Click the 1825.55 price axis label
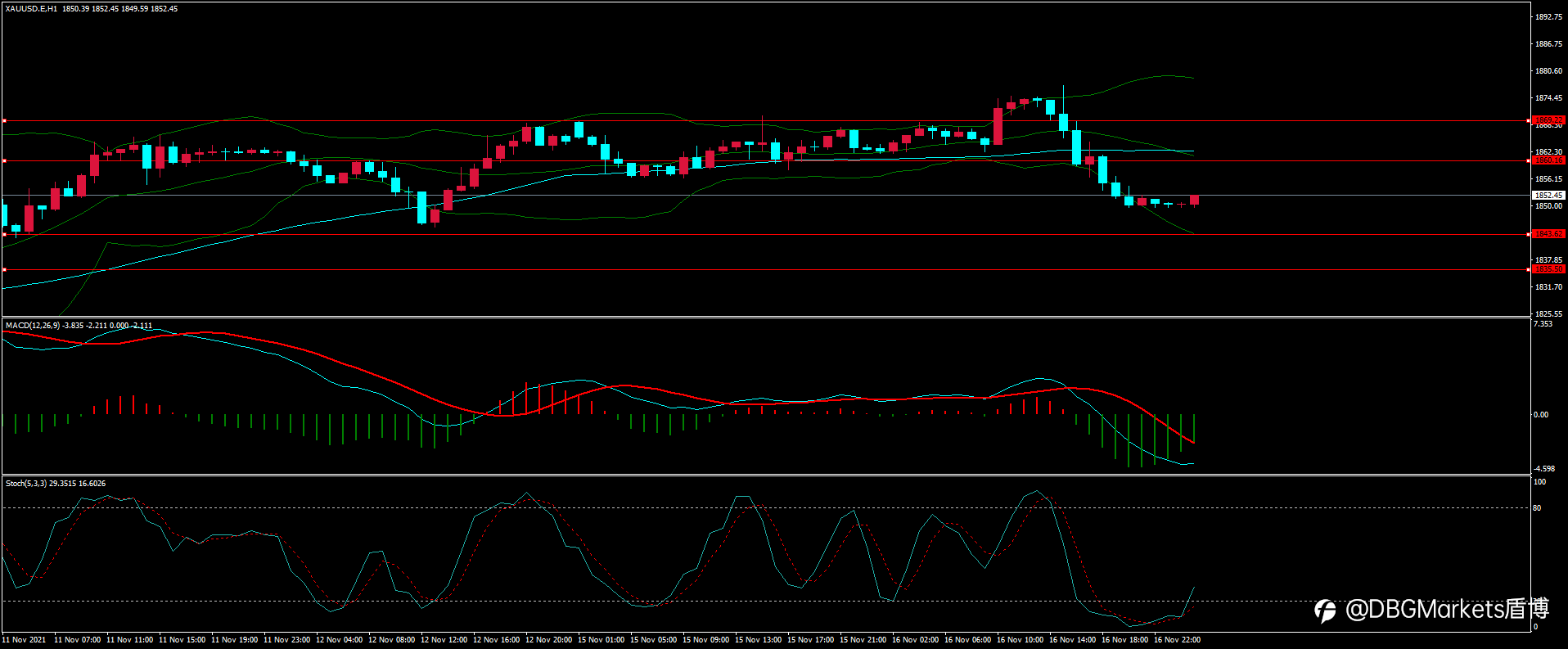 tap(1548, 314)
